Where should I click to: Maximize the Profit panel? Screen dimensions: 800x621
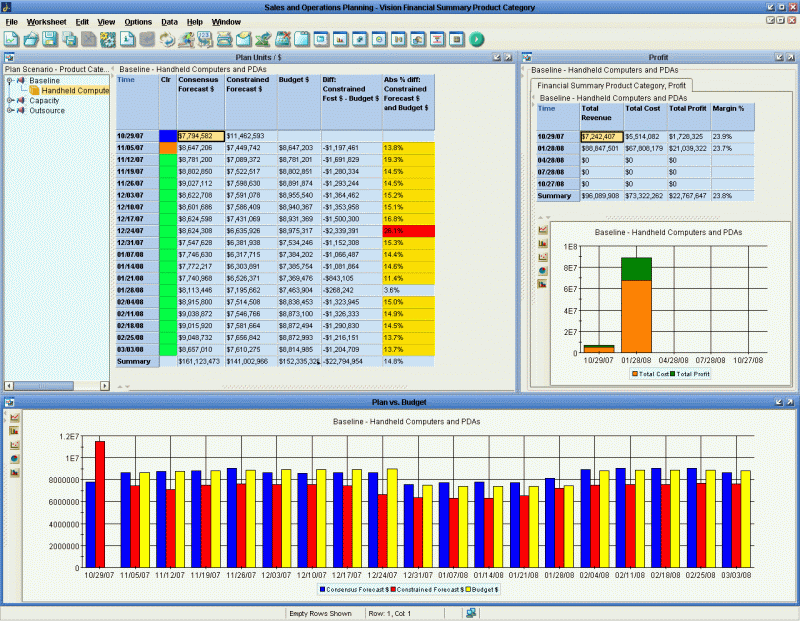(x=790, y=57)
